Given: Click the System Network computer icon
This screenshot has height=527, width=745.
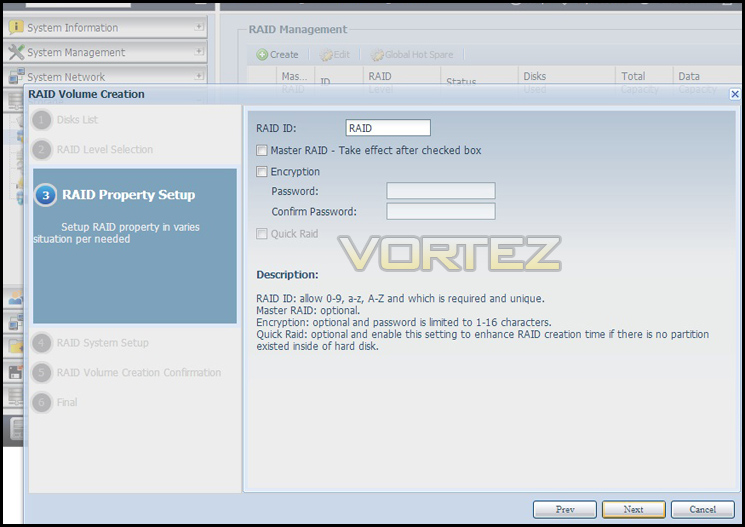Looking at the screenshot, I should pos(17,76).
